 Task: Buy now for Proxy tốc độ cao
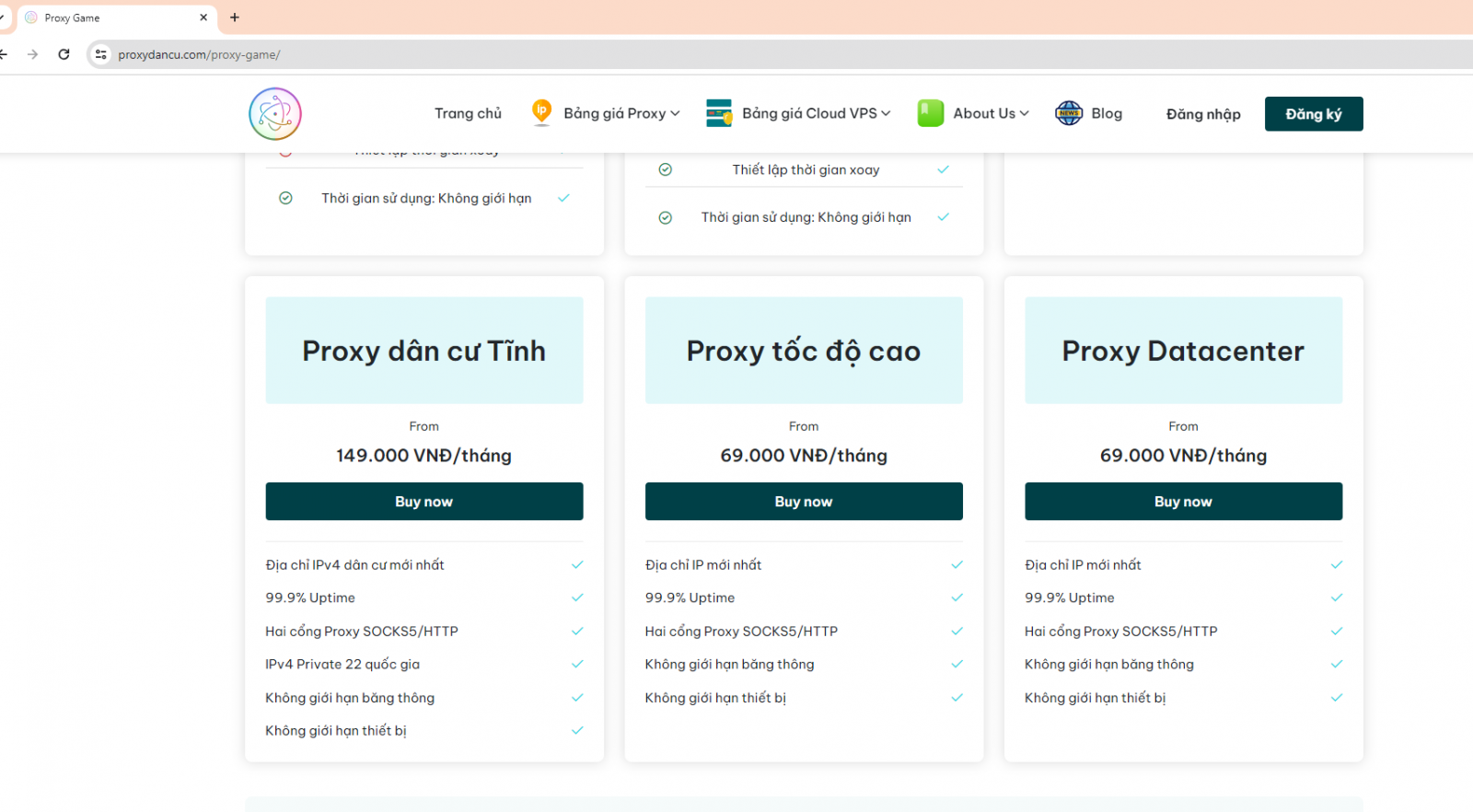(x=804, y=501)
